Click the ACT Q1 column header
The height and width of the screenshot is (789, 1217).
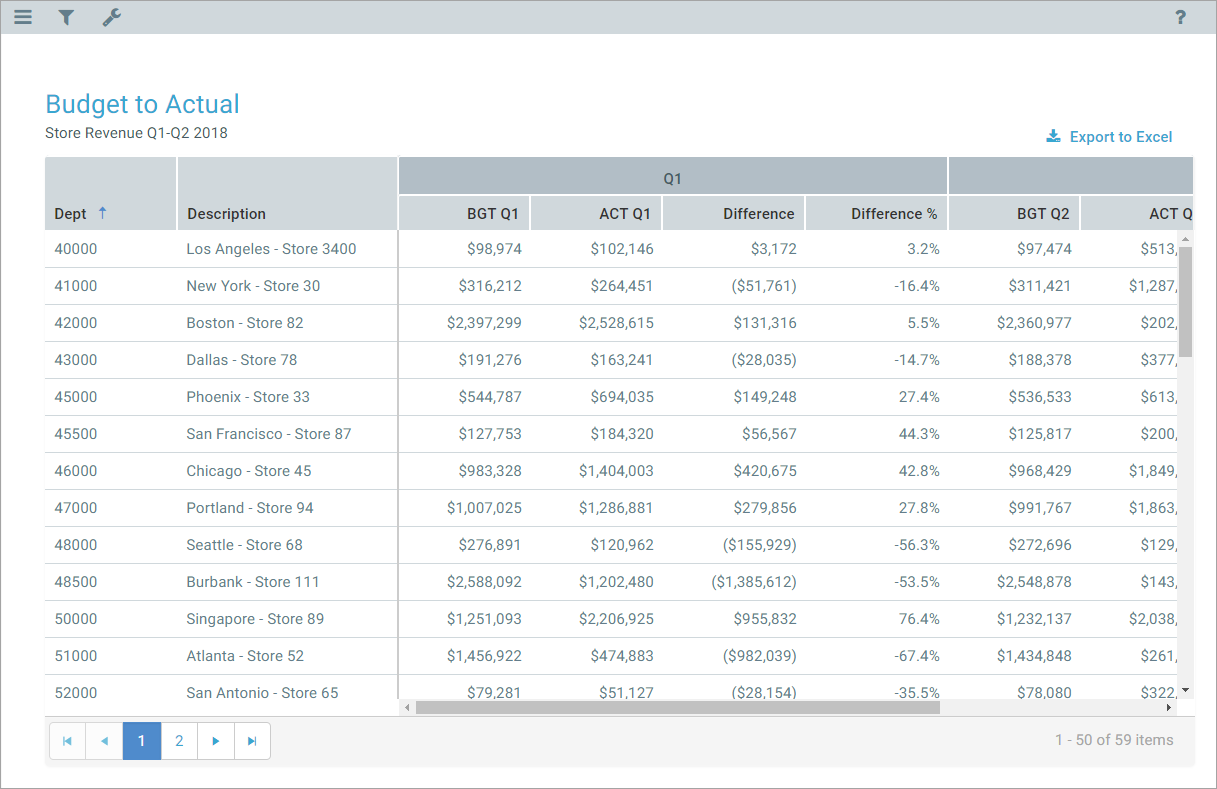625,214
